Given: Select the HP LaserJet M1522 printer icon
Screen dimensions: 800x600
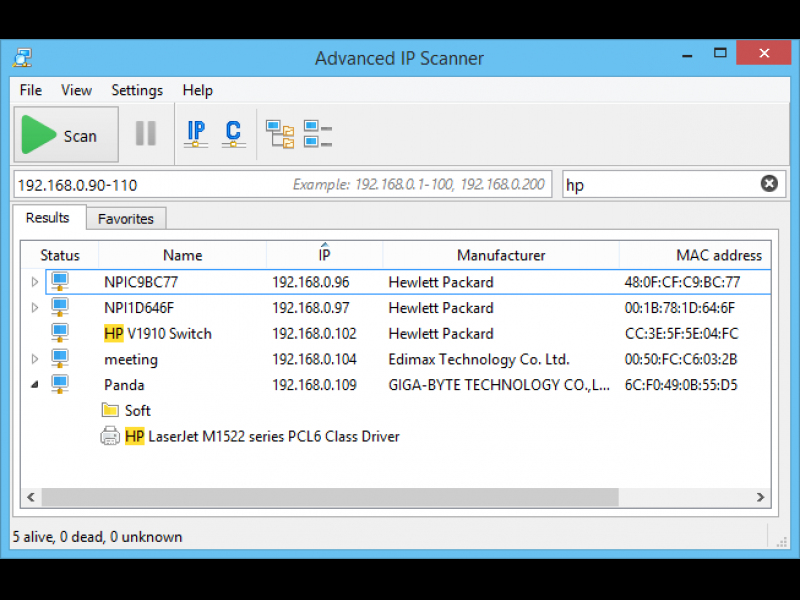Looking at the screenshot, I should pos(110,436).
